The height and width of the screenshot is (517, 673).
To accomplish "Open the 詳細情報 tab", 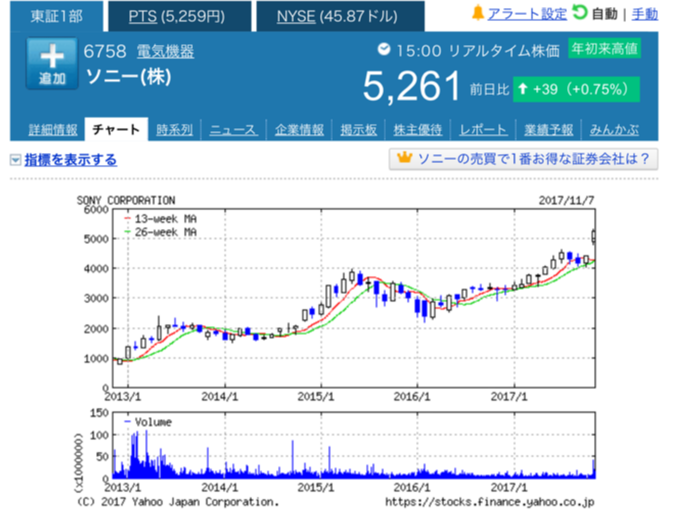I will click(53, 130).
